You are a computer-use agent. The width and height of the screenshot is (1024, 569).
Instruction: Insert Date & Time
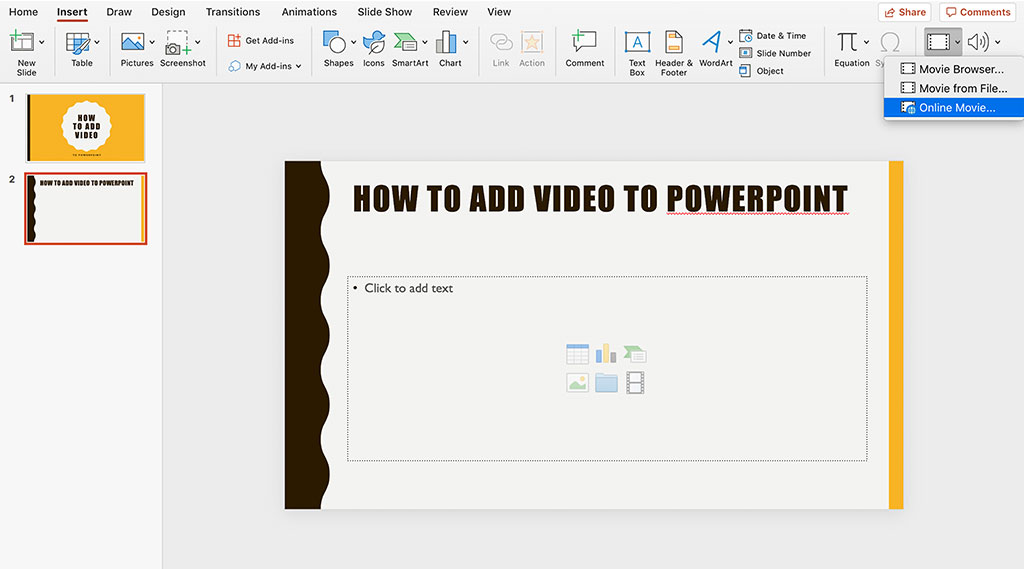pos(773,36)
